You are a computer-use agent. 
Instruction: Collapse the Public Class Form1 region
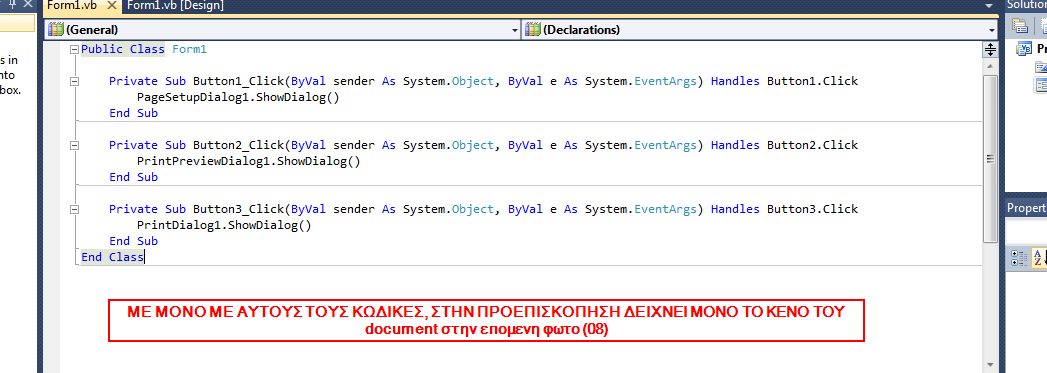point(74,49)
